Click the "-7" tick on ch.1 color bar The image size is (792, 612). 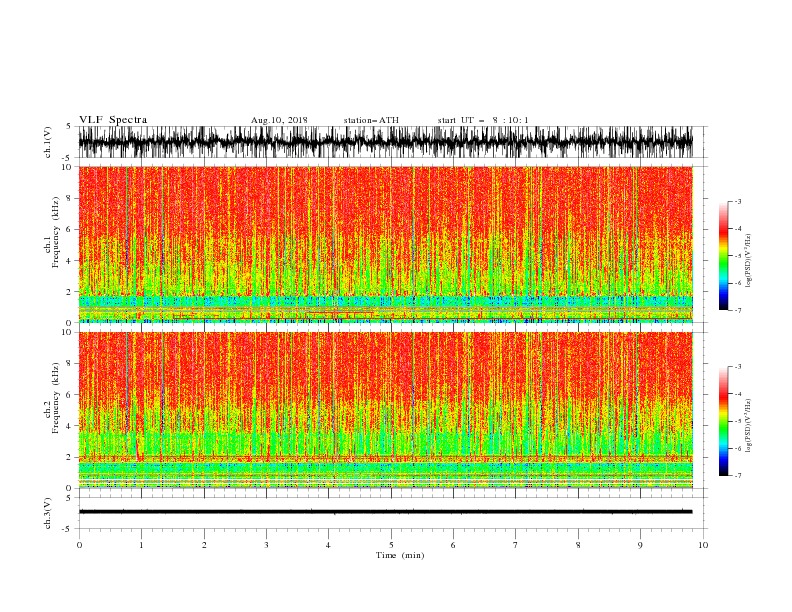coord(737,310)
